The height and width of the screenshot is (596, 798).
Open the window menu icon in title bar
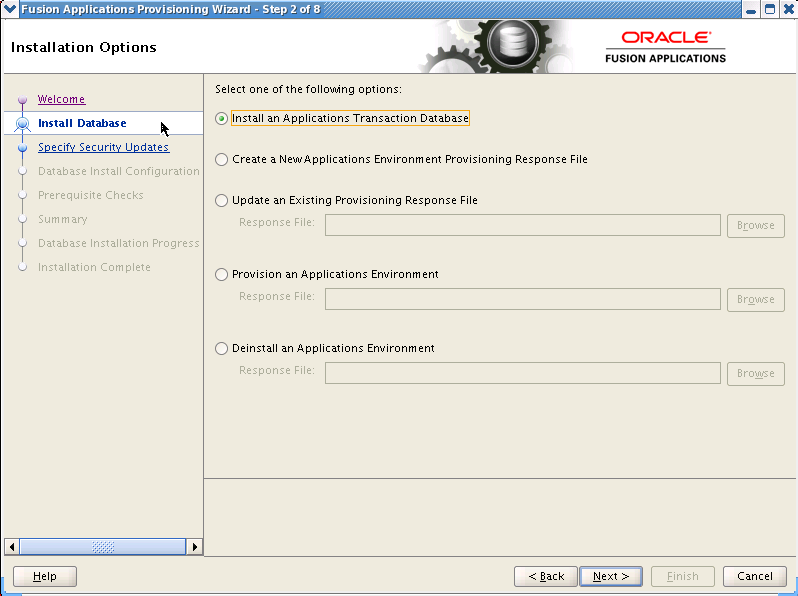pyautogui.click(x=10, y=9)
